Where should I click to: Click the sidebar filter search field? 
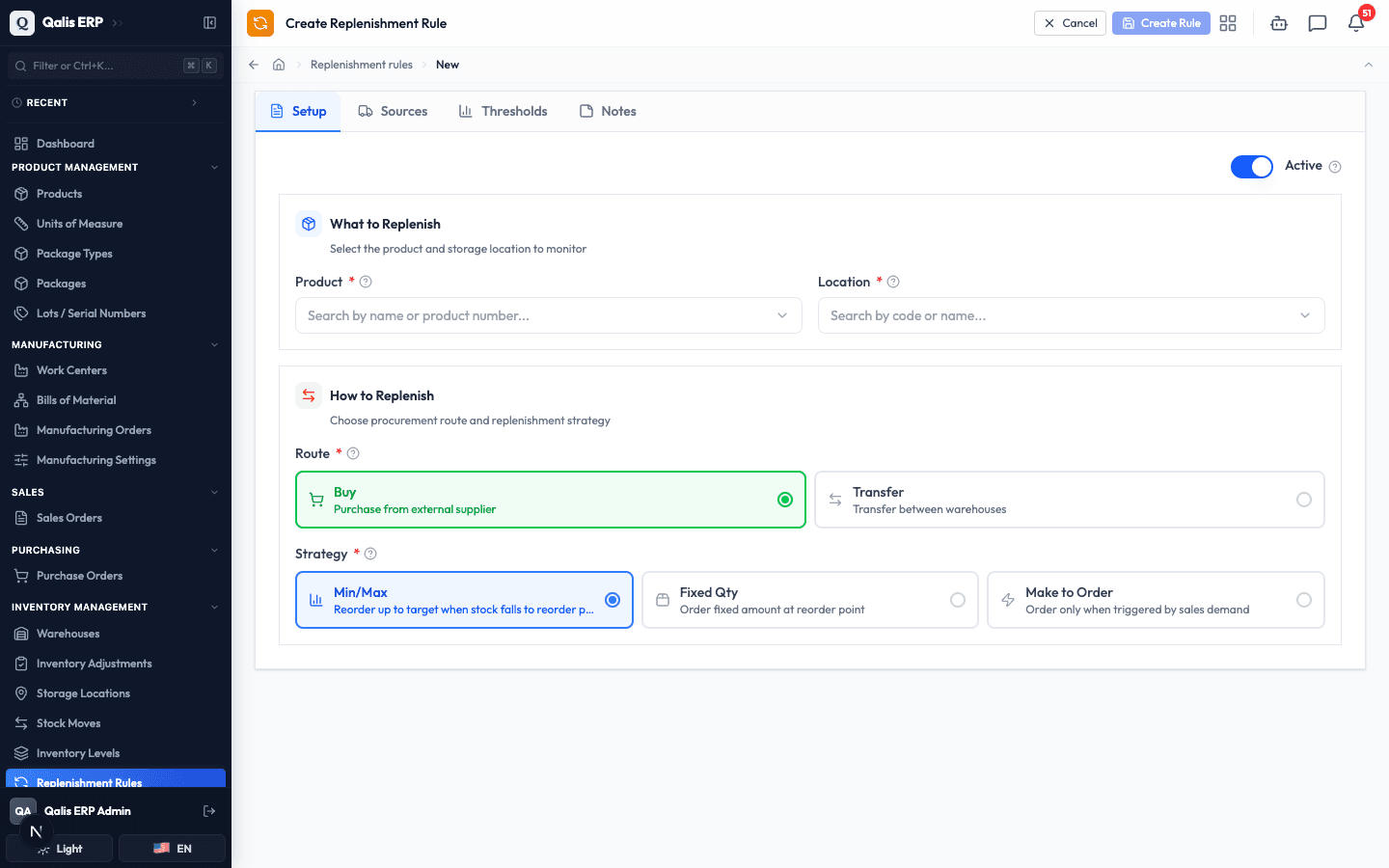(116, 66)
